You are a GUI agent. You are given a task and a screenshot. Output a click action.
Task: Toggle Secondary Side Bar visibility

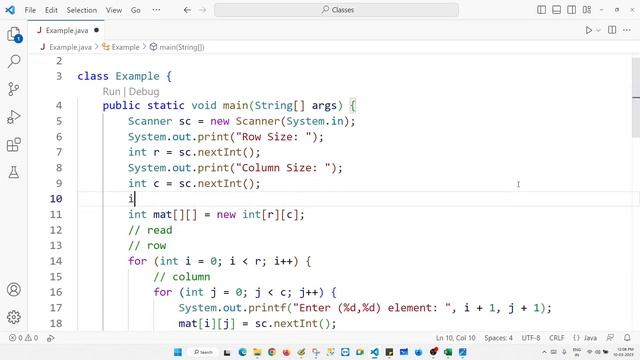pyautogui.click(x=571, y=10)
